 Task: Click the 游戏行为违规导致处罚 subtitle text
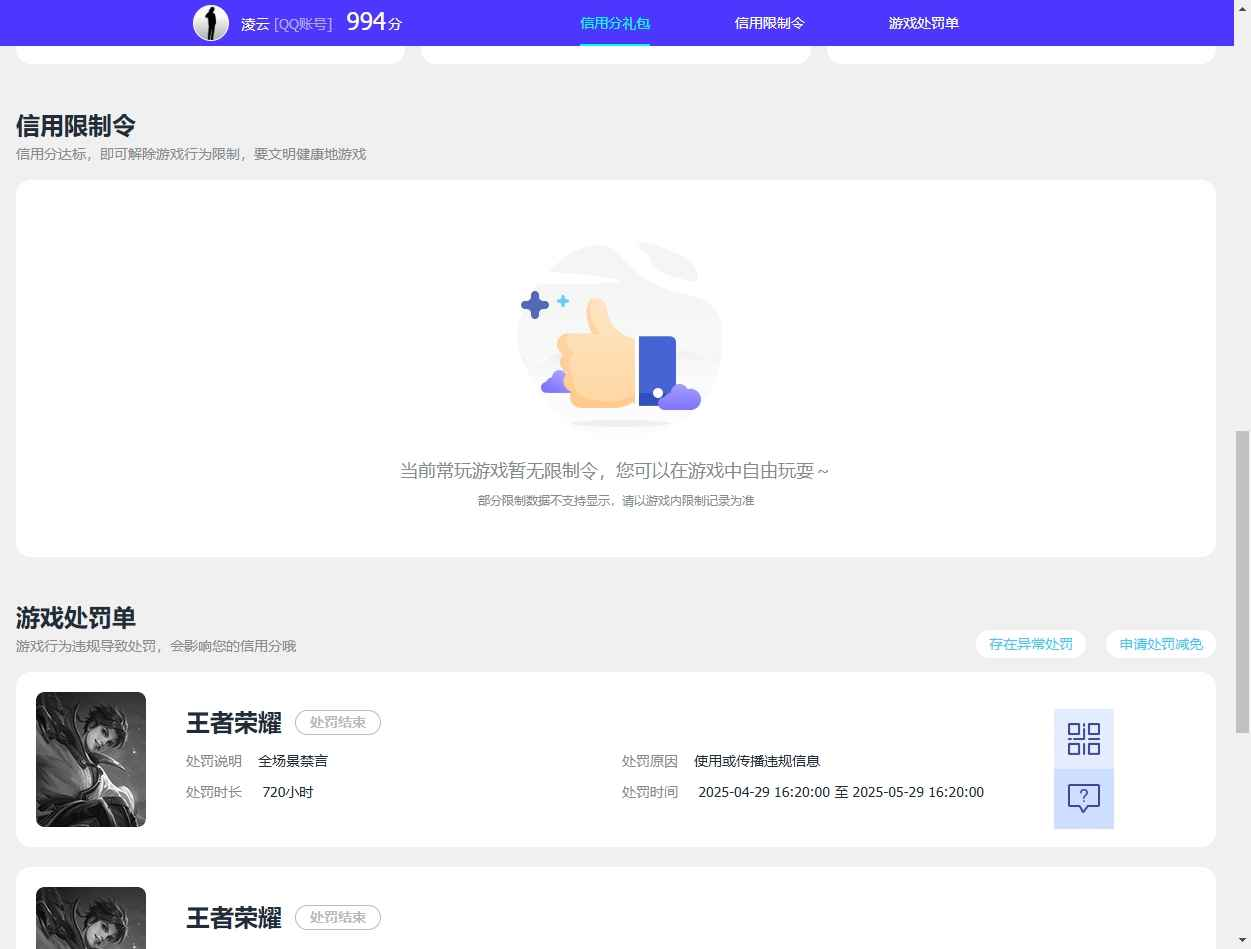tap(156, 646)
